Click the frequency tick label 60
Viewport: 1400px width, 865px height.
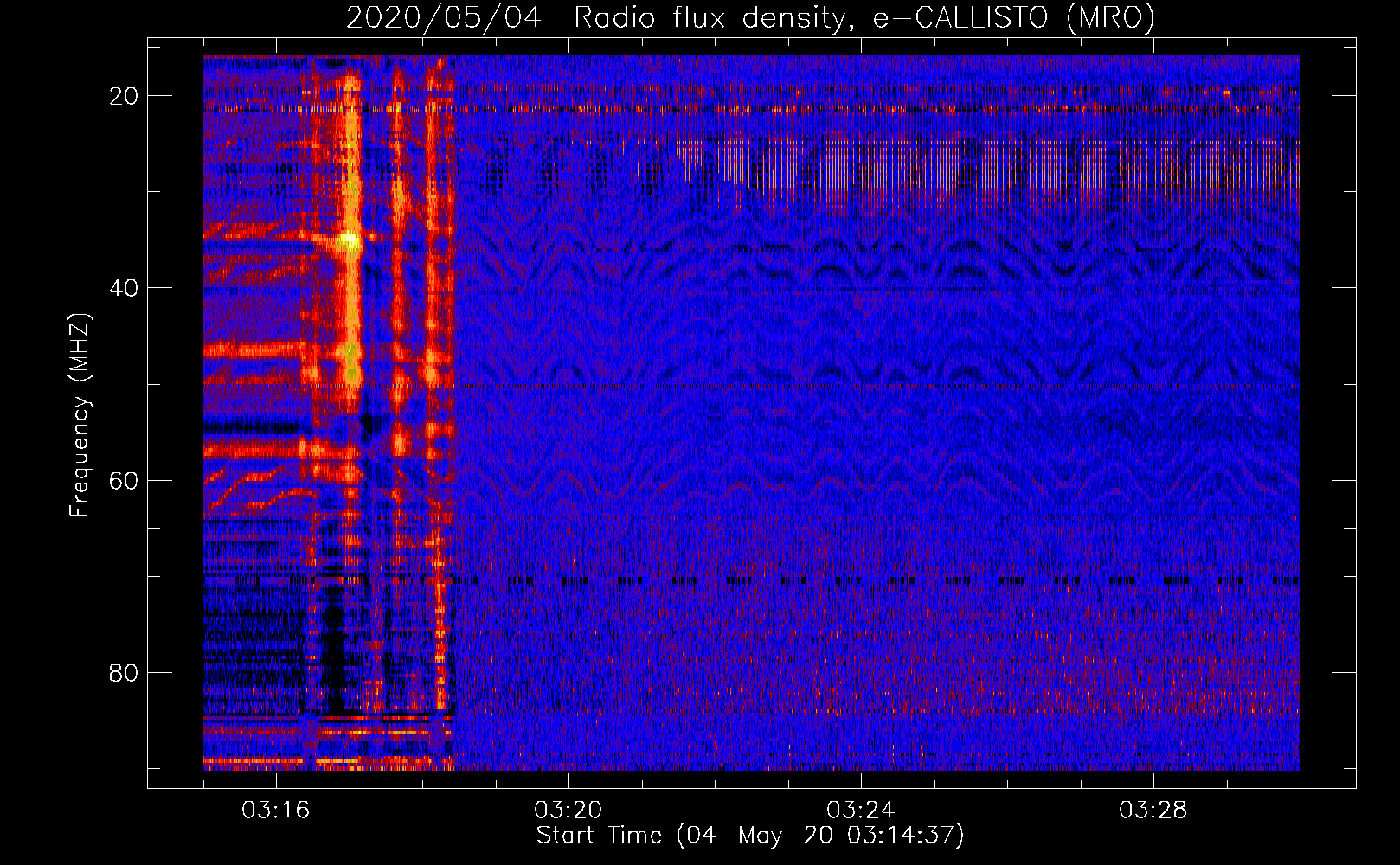tap(124, 480)
